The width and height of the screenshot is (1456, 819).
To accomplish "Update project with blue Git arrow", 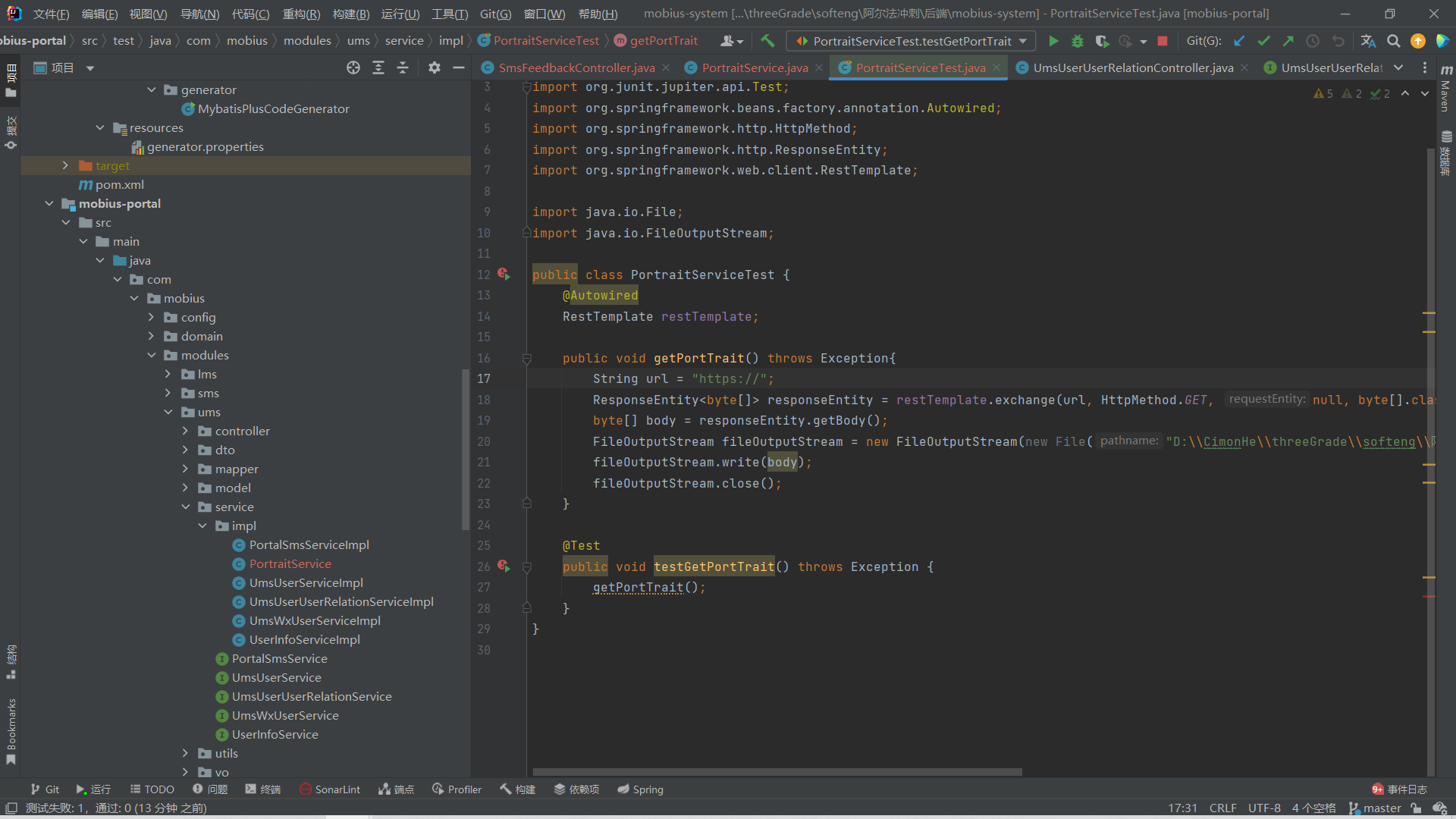I will click(1239, 41).
